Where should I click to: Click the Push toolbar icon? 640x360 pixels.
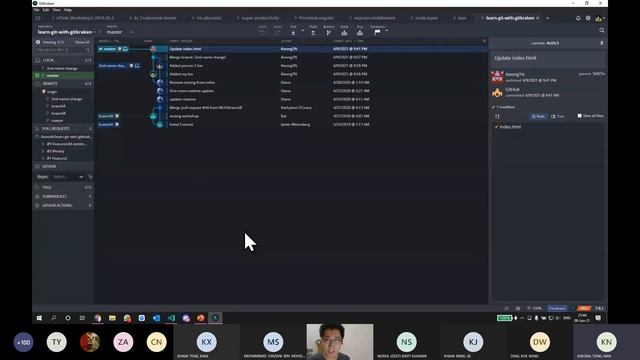(x=313, y=32)
